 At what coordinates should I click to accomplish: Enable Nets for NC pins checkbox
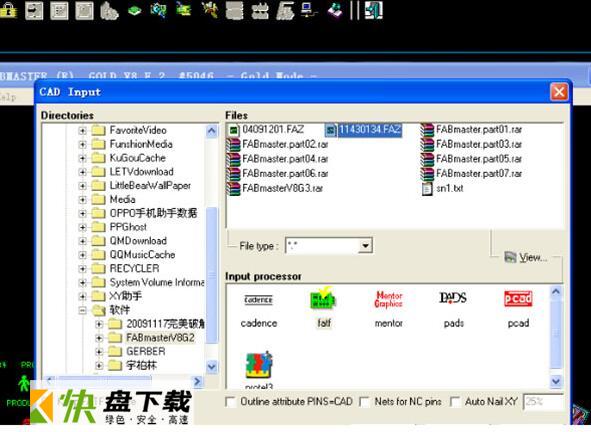(x=364, y=402)
